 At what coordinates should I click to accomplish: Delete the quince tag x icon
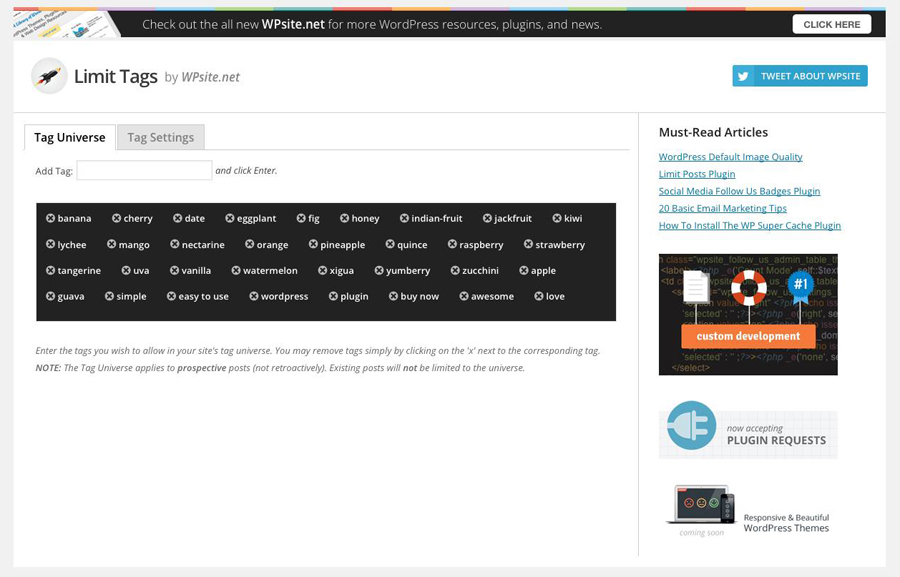tap(390, 244)
